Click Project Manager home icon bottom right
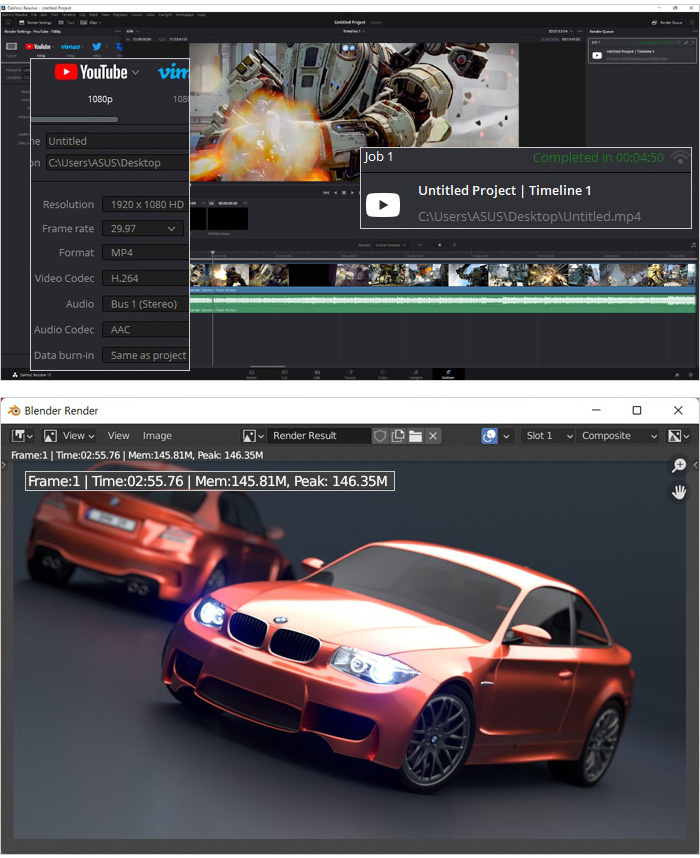Screen dimensions: 700x858 click(677, 375)
